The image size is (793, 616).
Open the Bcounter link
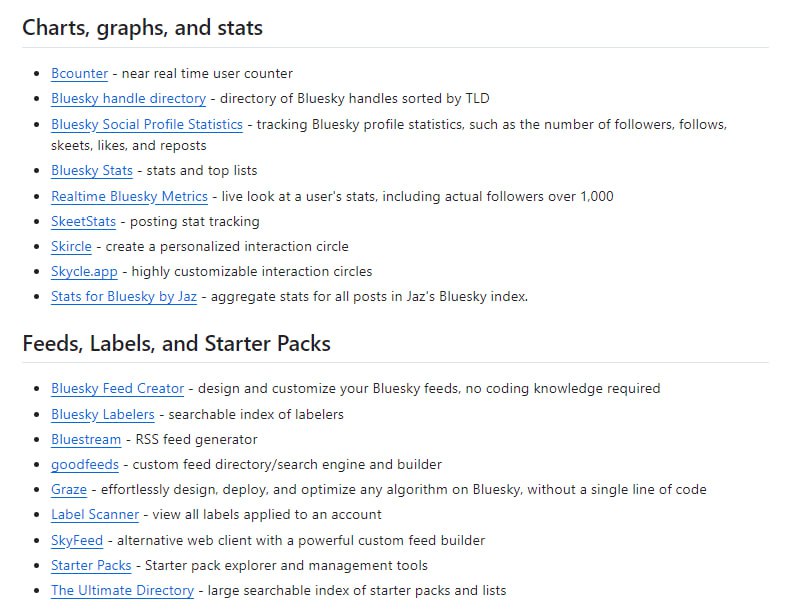click(x=81, y=73)
